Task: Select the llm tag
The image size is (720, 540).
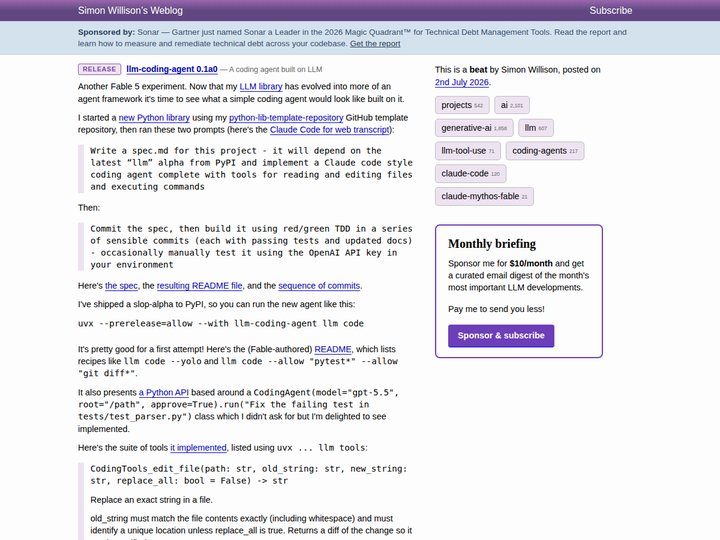Action: 535,128
